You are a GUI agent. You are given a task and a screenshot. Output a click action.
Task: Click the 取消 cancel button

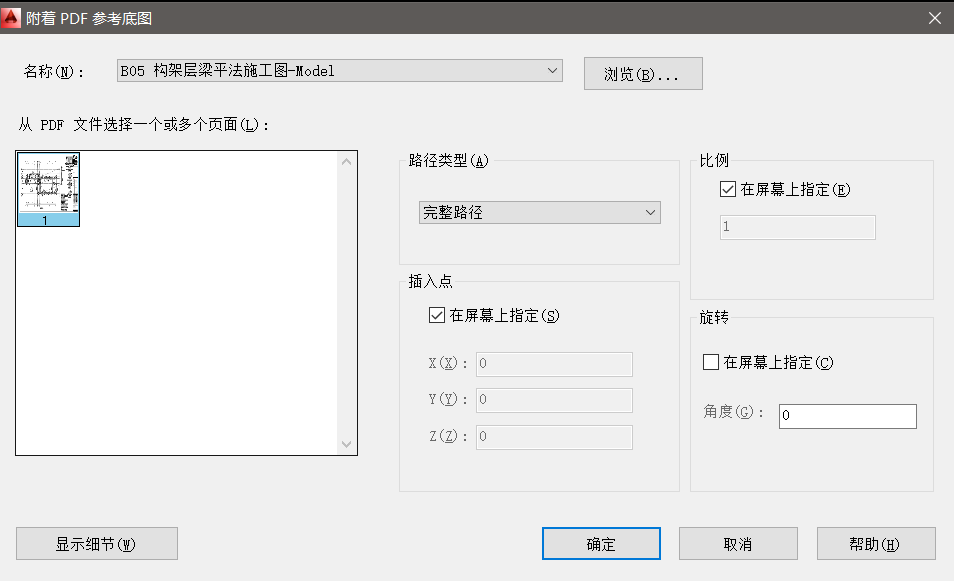click(x=737, y=544)
